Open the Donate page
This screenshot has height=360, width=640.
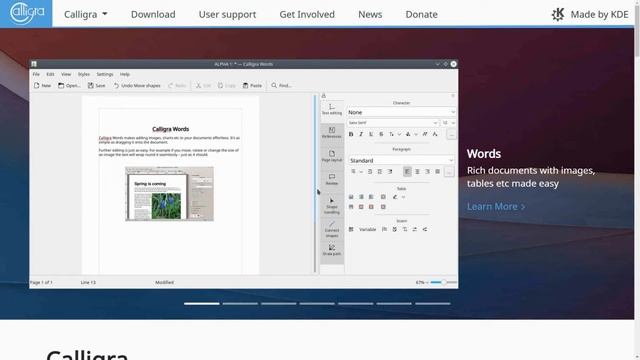pos(421,14)
